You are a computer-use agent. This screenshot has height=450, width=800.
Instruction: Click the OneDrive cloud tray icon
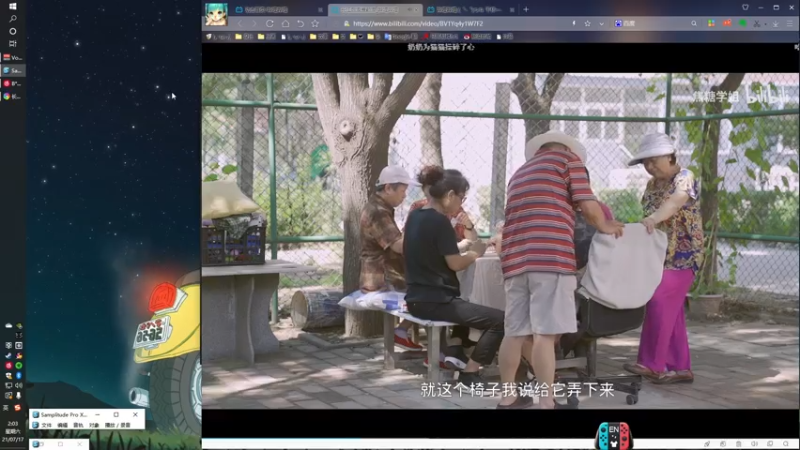tap(8, 326)
